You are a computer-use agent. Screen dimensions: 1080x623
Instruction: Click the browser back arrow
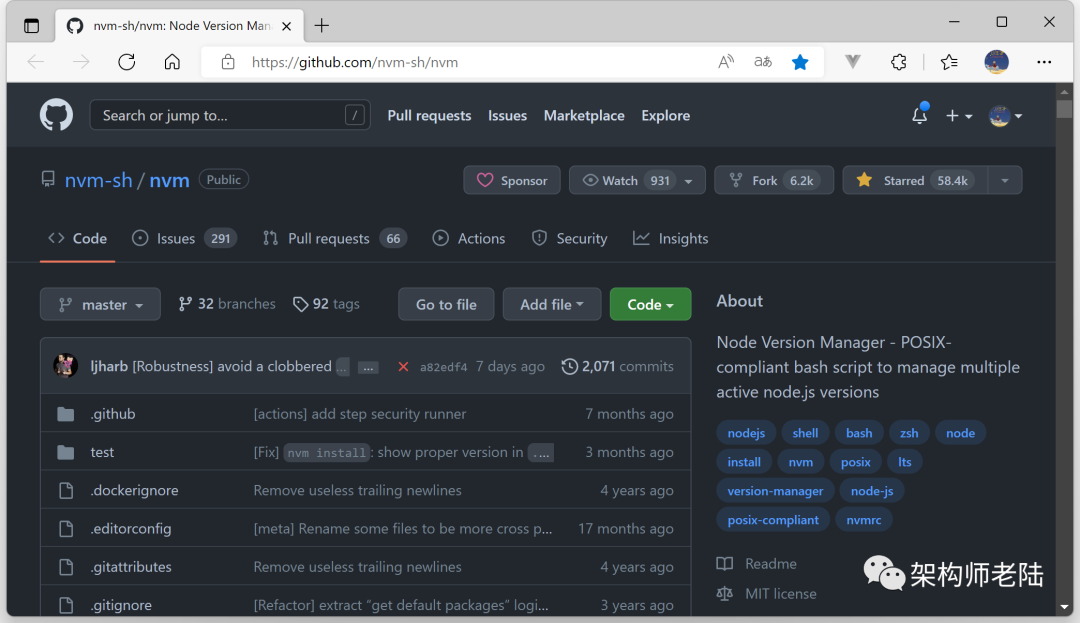point(36,62)
